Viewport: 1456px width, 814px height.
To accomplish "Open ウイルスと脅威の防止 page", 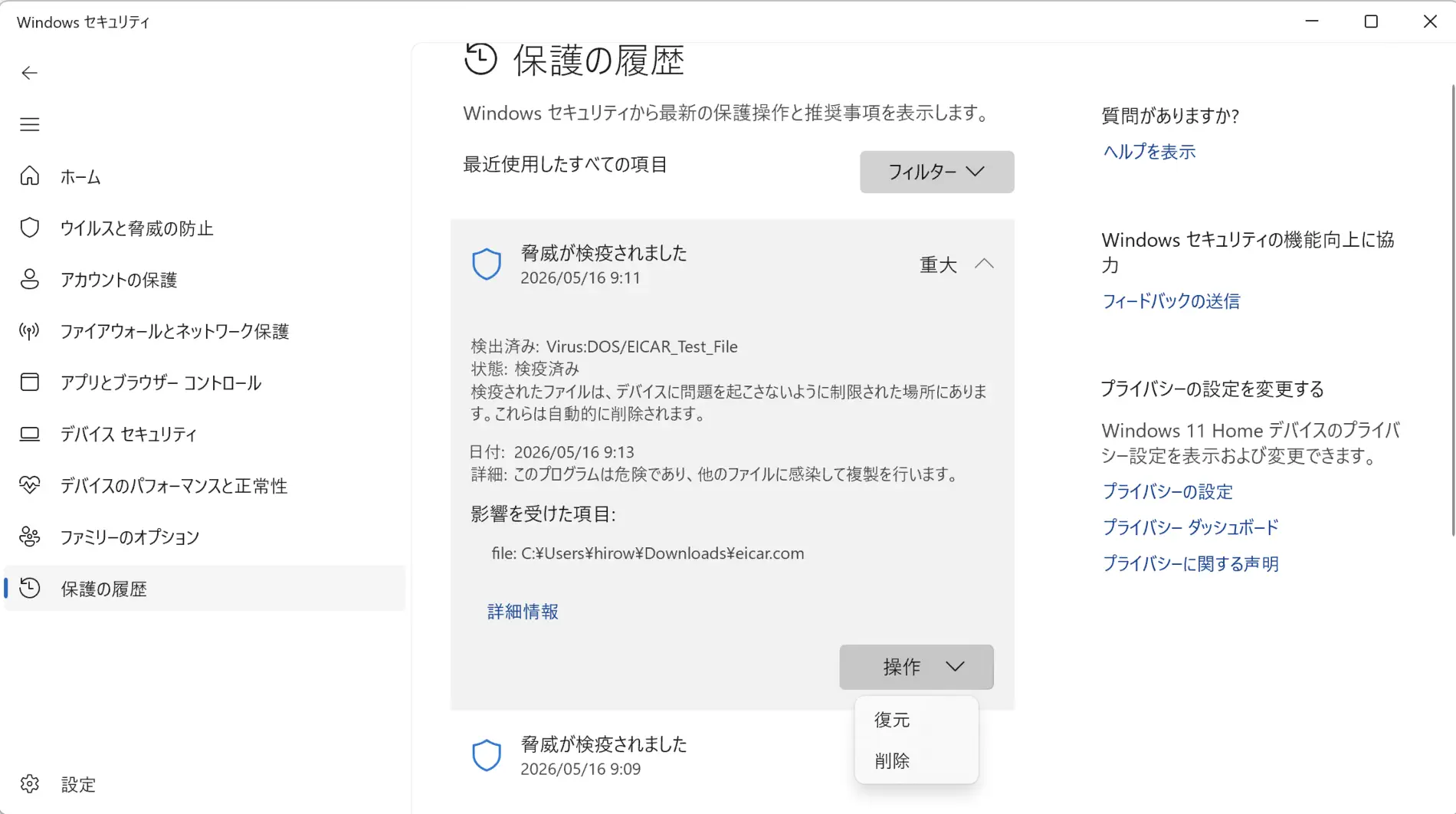I will (205, 228).
